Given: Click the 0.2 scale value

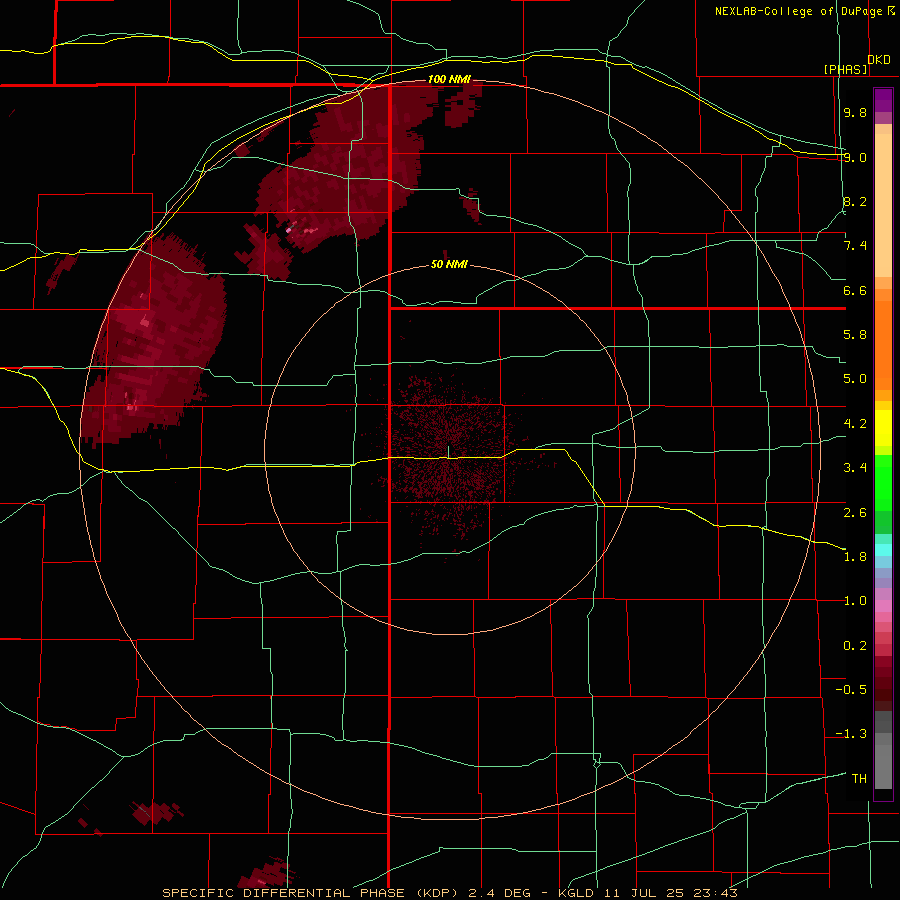Looking at the screenshot, I should [855, 646].
